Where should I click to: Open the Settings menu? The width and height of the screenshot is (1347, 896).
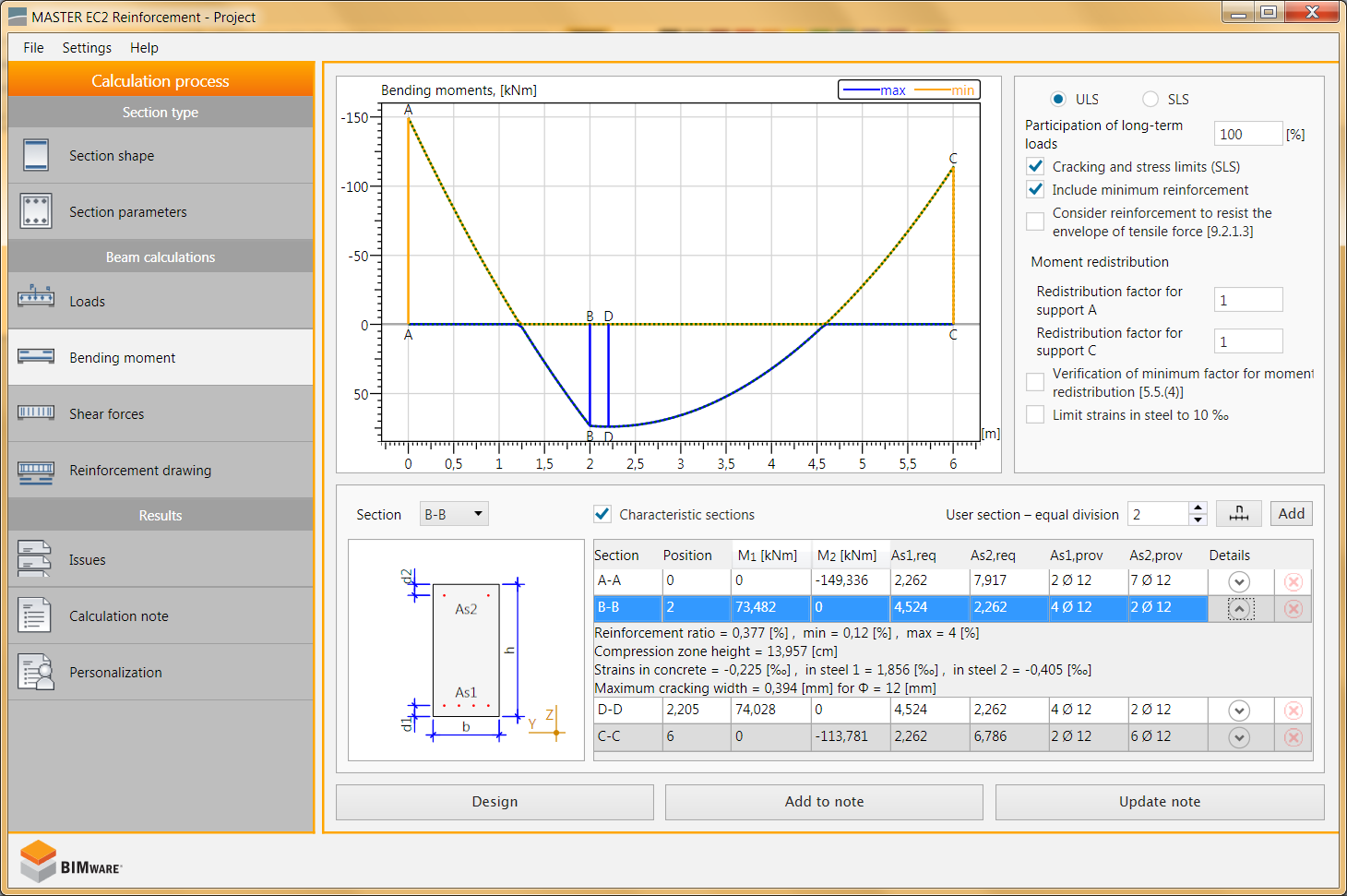87,48
